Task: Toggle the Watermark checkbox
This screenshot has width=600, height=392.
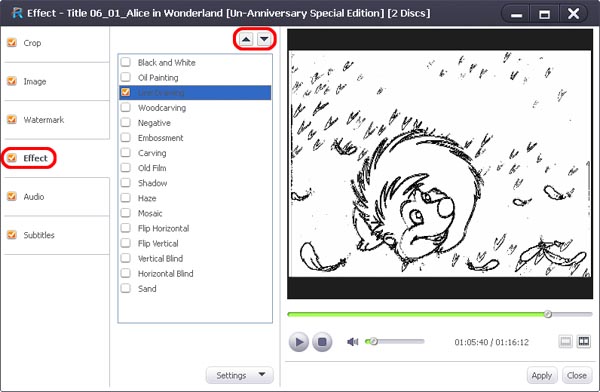Action: tap(12, 119)
